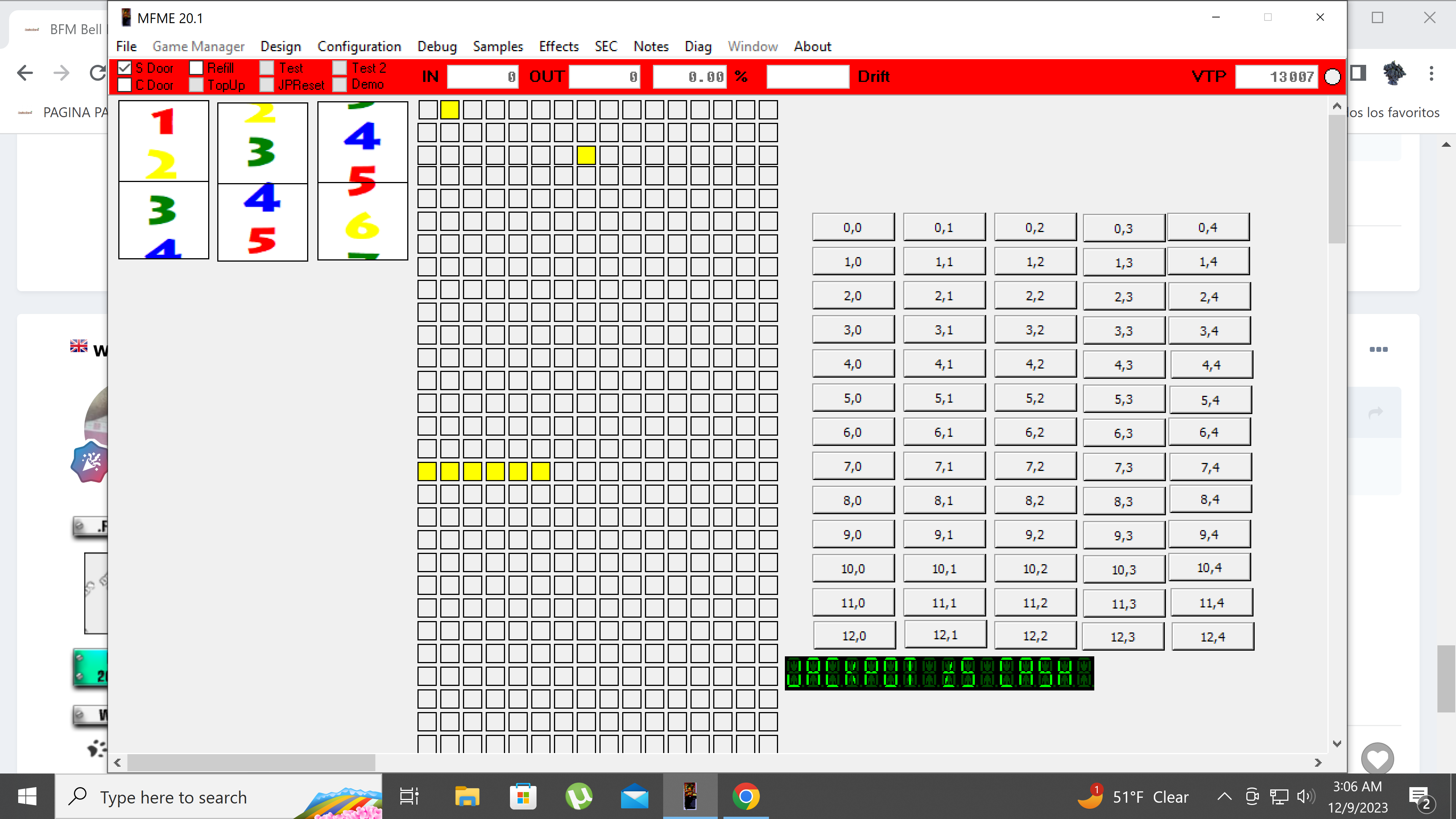The image size is (1456, 819).
Task: Click the yellow lit lamp in top row
Action: (x=449, y=110)
